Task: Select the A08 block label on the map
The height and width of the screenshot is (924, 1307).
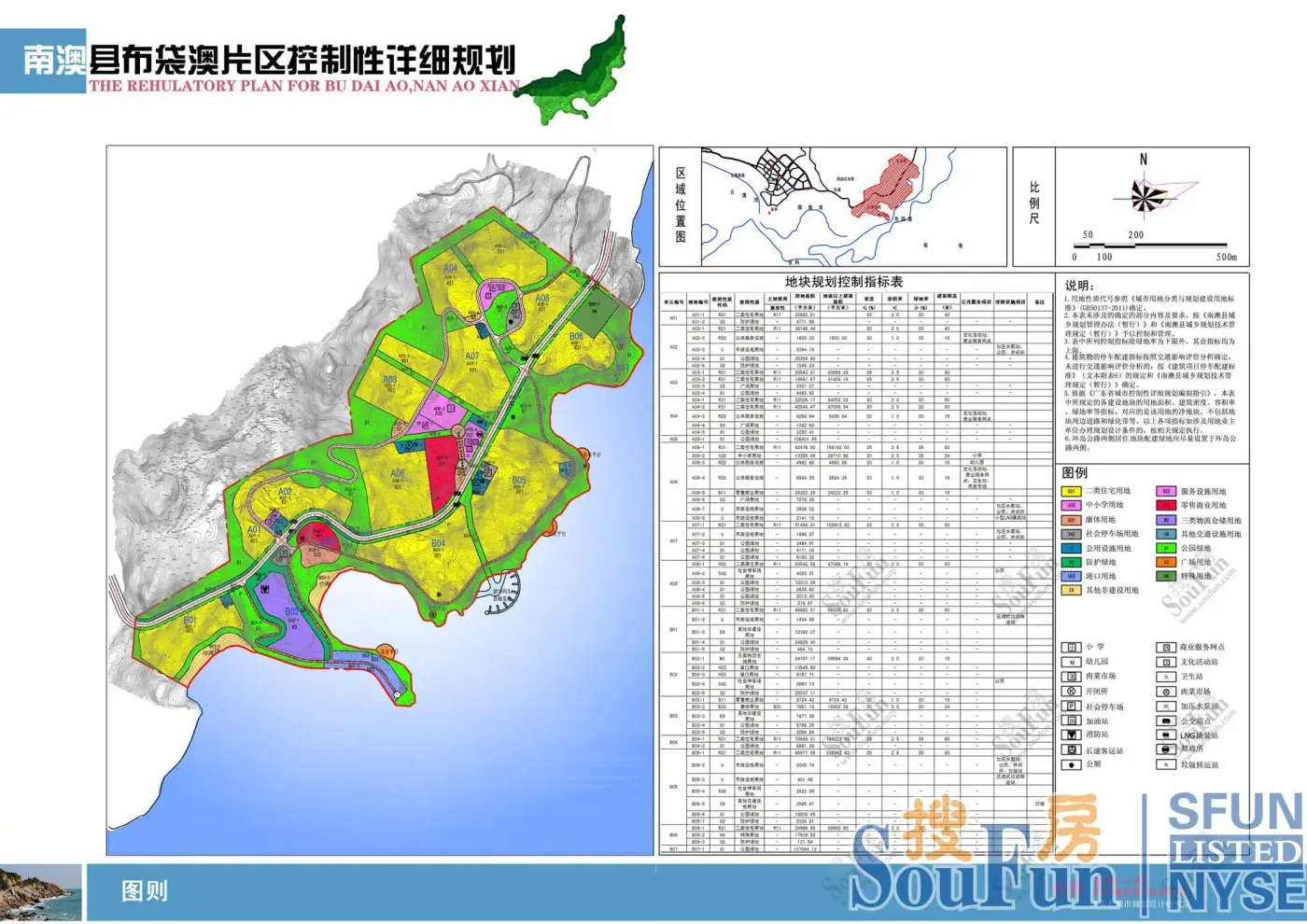Action: tap(542, 299)
